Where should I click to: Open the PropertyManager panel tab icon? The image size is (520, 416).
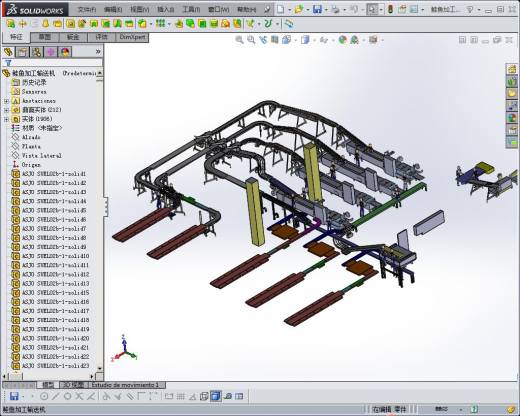tap(22, 52)
